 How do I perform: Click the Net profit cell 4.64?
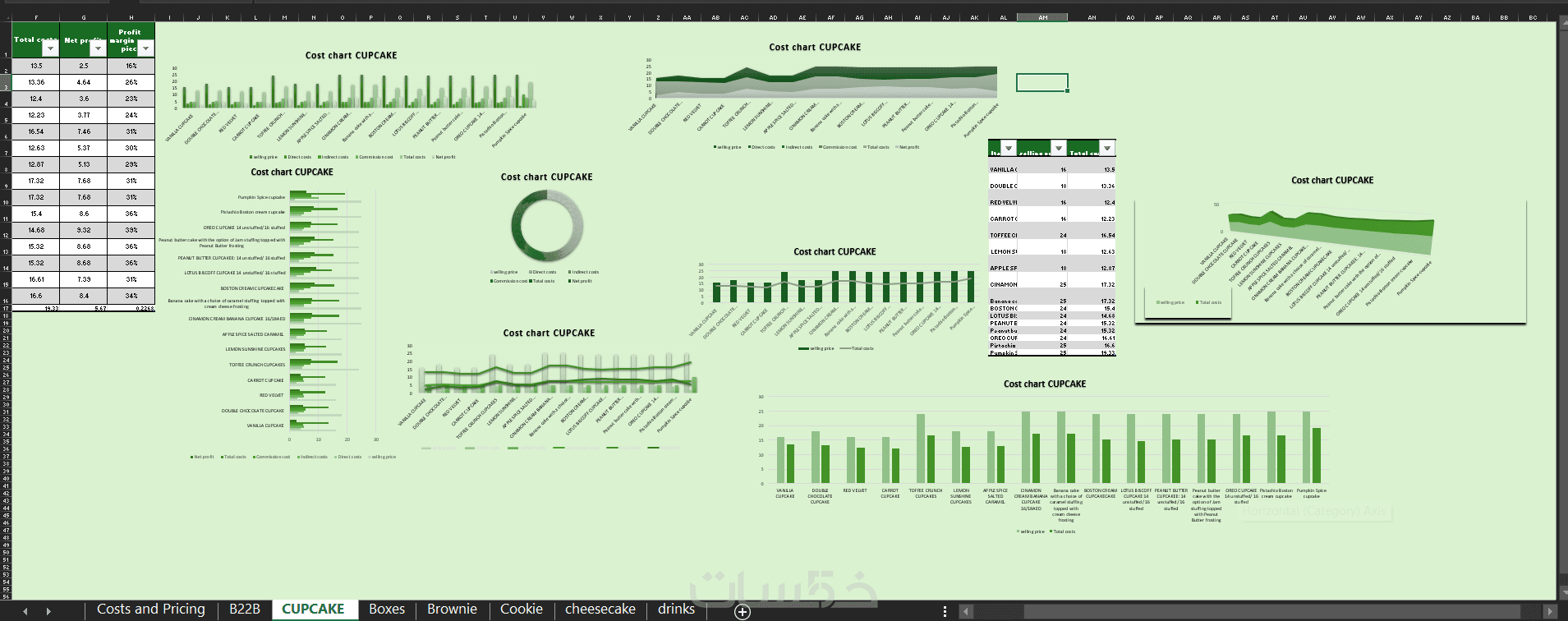(x=84, y=82)
